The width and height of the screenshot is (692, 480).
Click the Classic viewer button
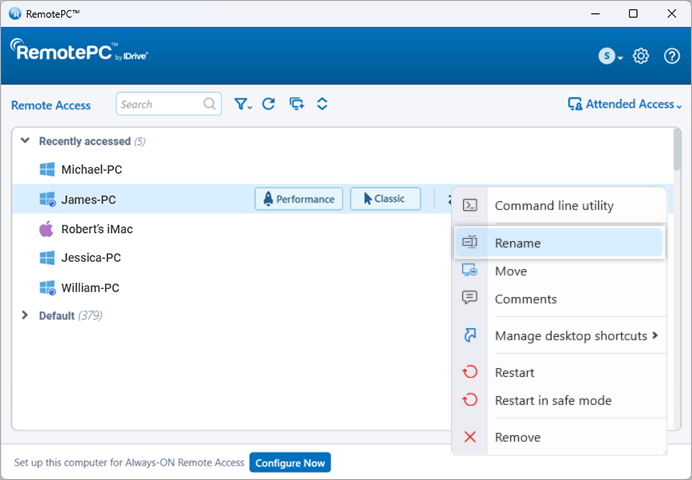[385, 199]
